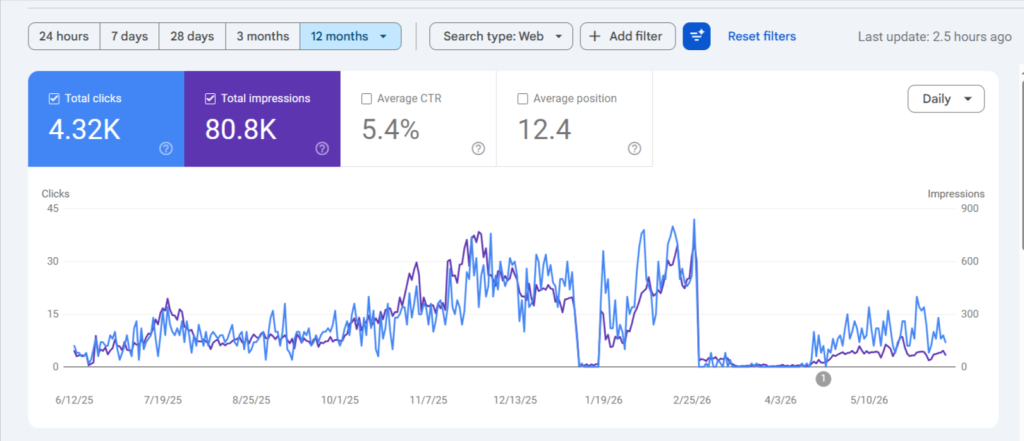Click the Last update: 2.5 hours ago text
Viewport: 1024px width, 441px height.
(935, 37)
